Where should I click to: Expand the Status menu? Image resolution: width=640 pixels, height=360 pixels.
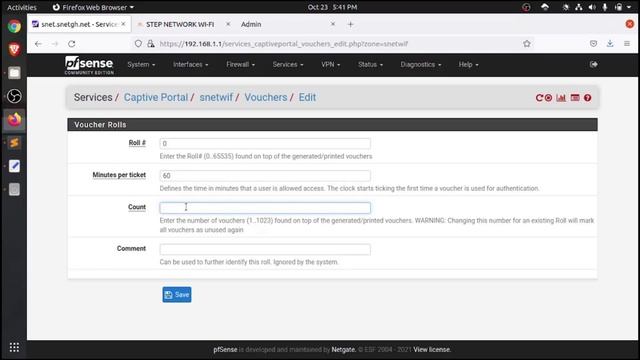(x=371, y=64)
